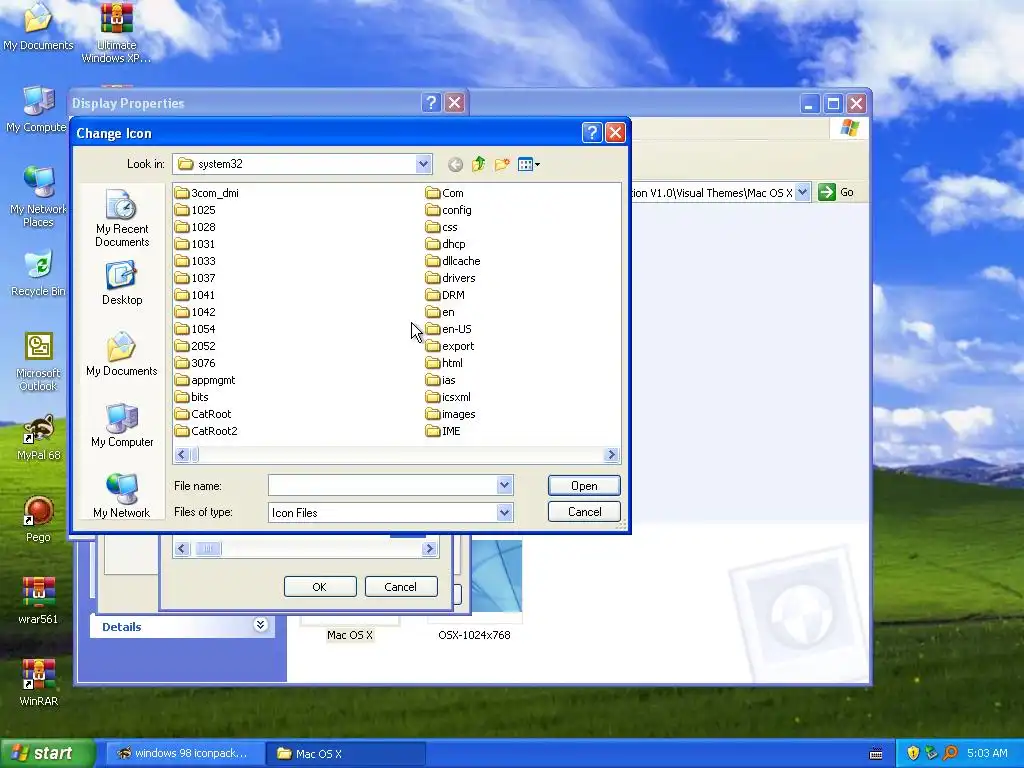This screenshot has height=768, width=1024.
Task: Select the images folder
Action: tap(451, 413)
